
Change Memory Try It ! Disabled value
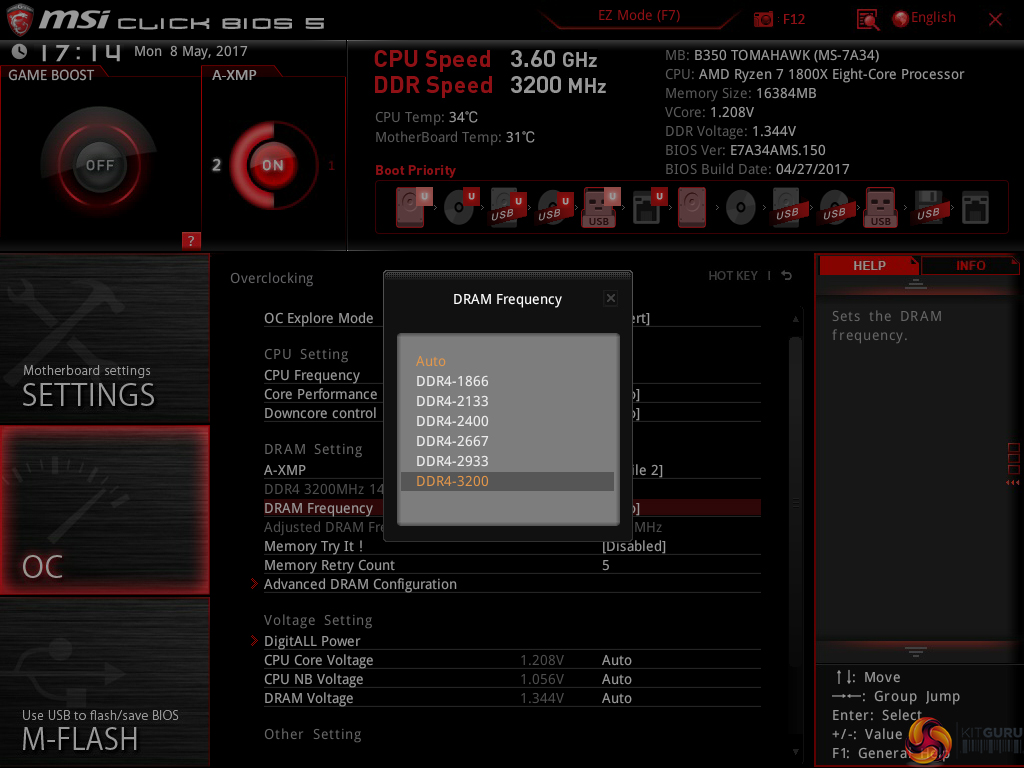pyautogui.click(x=633, y=546)
